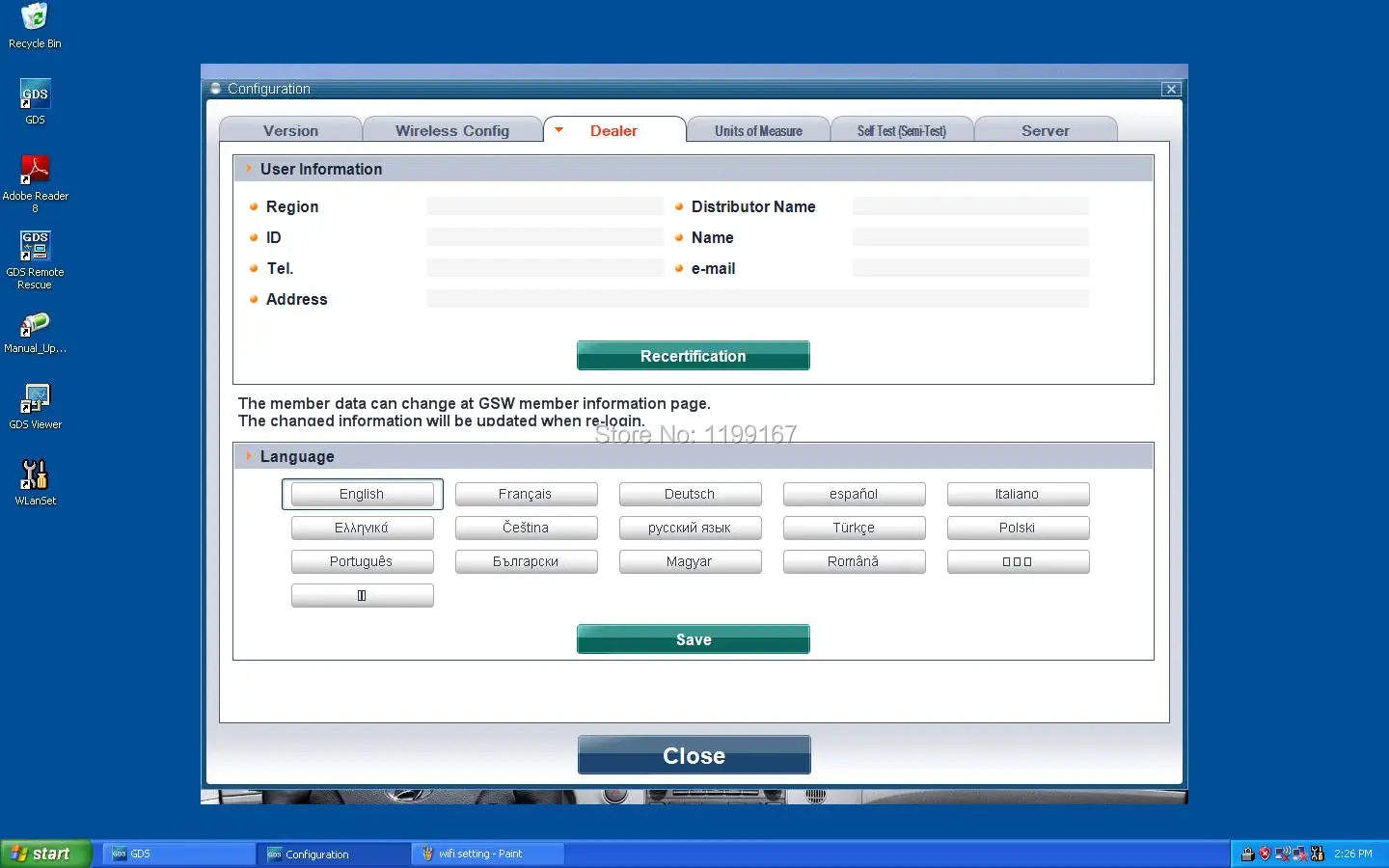Image resolution: width=1389 pixels, height=868 pixels.
Task: Select the three-box unreadable language button
Action: (1018, 561)
